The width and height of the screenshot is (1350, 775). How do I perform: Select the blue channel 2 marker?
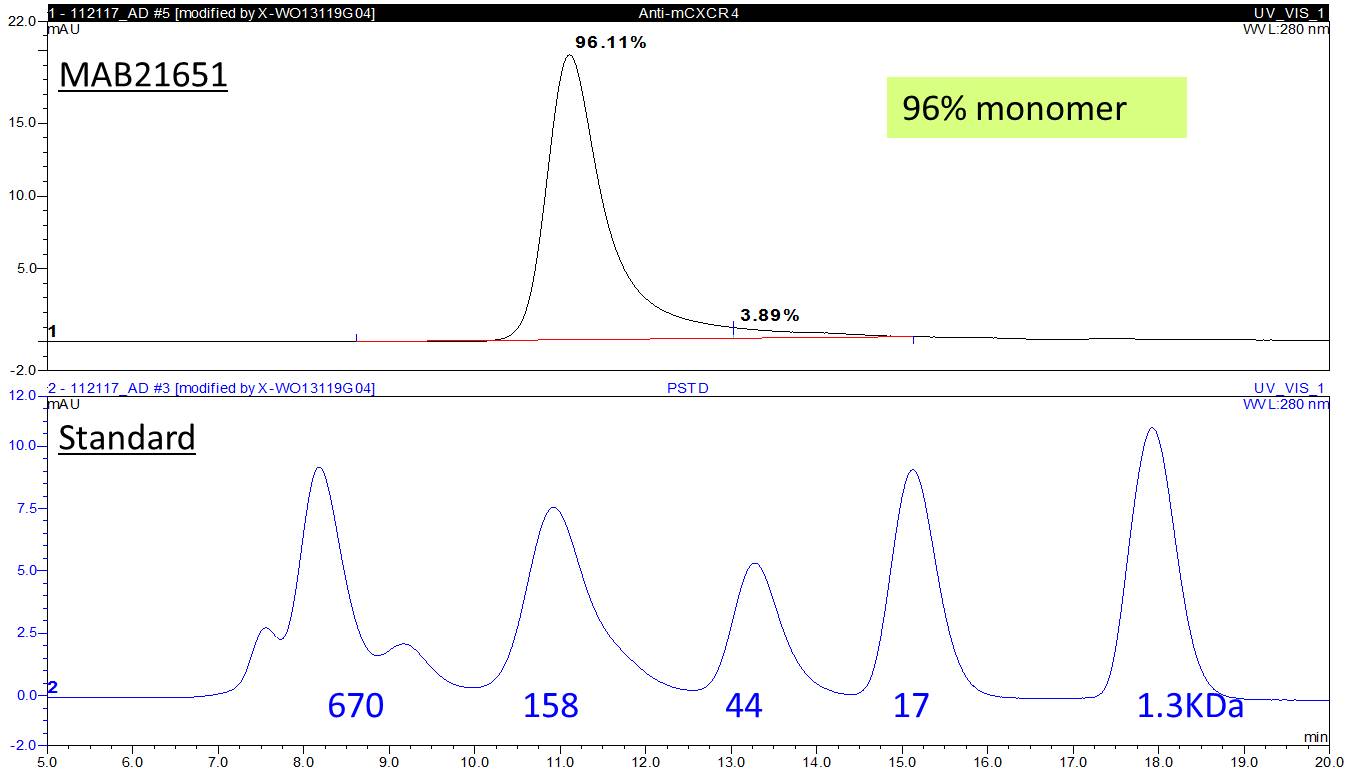pos(53,687)
